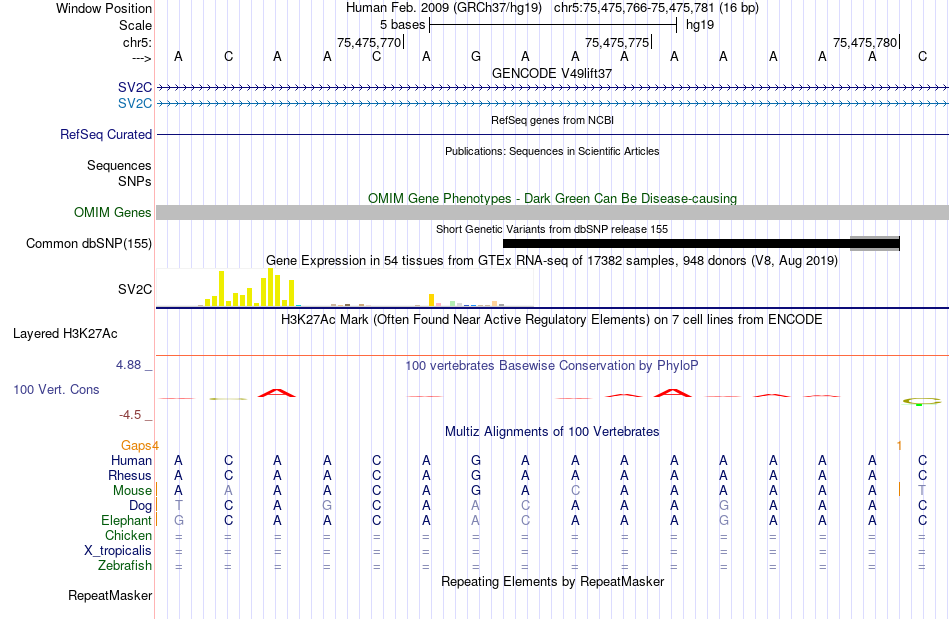
Task: Click the ---> base sequence direction label
Action: [x=141, y=58]
